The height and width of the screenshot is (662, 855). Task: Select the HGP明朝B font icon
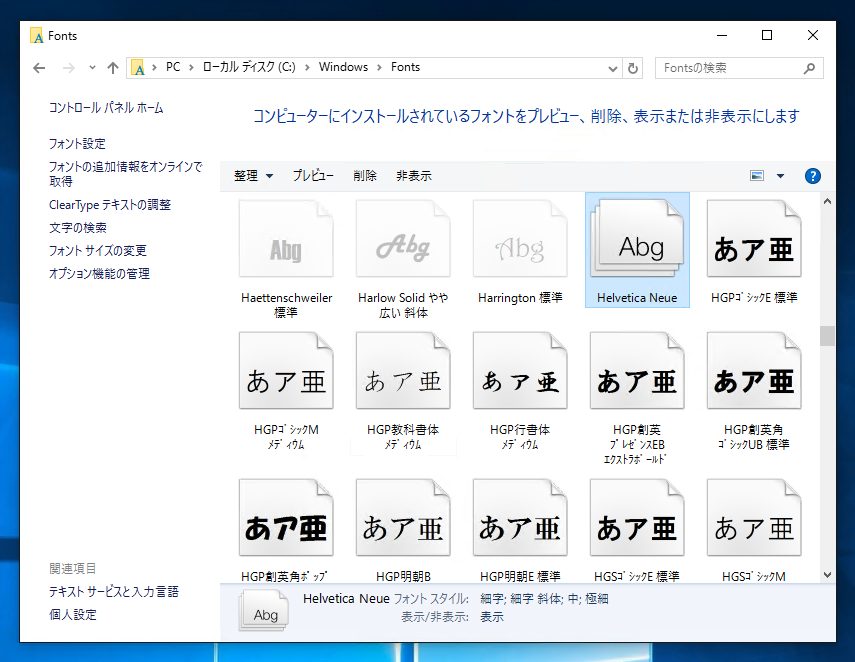coord(403,517)
